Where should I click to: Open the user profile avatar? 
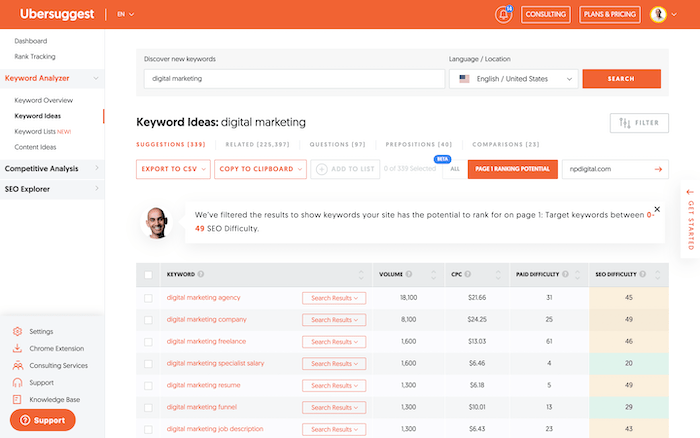(658, 14)
